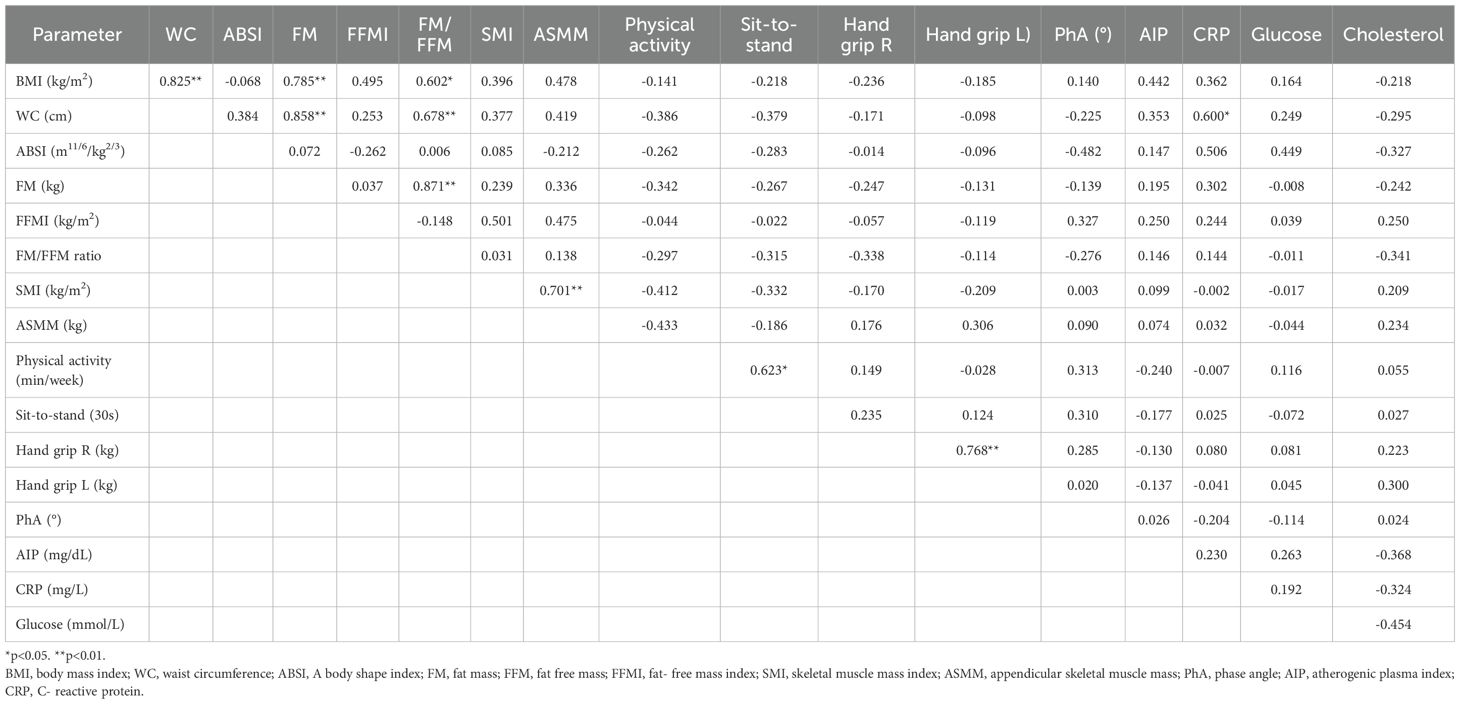Select the Sit-to-stand column header
This screenshot has height=704, width=1460.
click(x=769, y=34)
